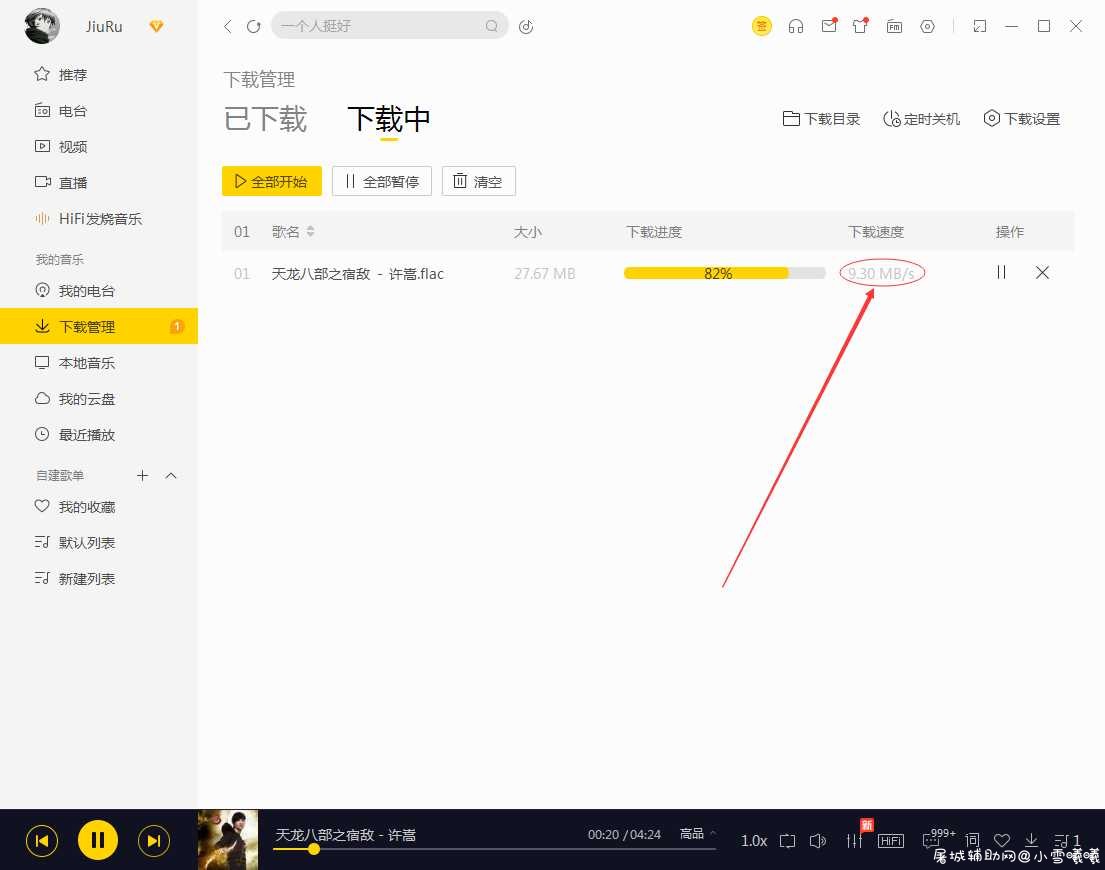Screen dimensions: 1105x870
Task: Click the 清空 button
Action: 479,181
